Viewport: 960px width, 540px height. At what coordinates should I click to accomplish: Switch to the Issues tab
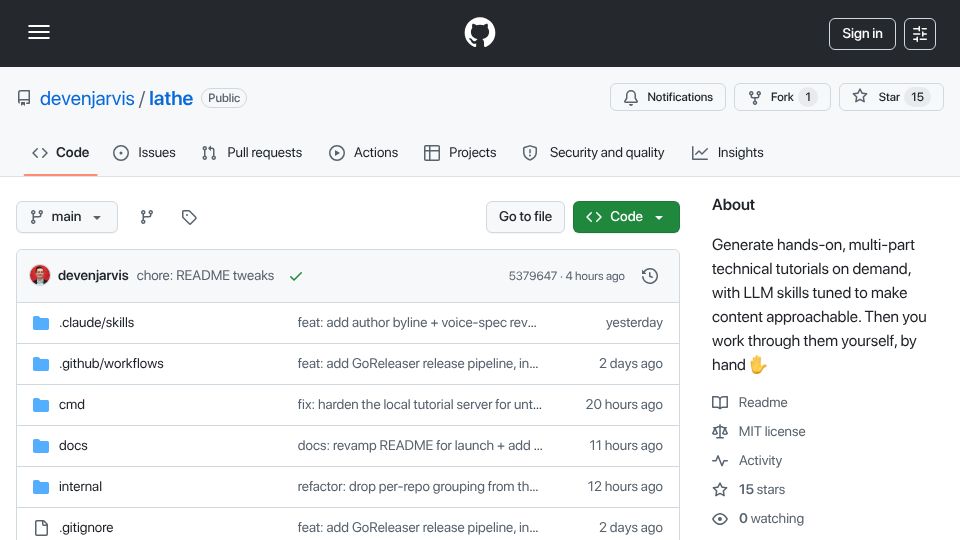pos(144,153)
